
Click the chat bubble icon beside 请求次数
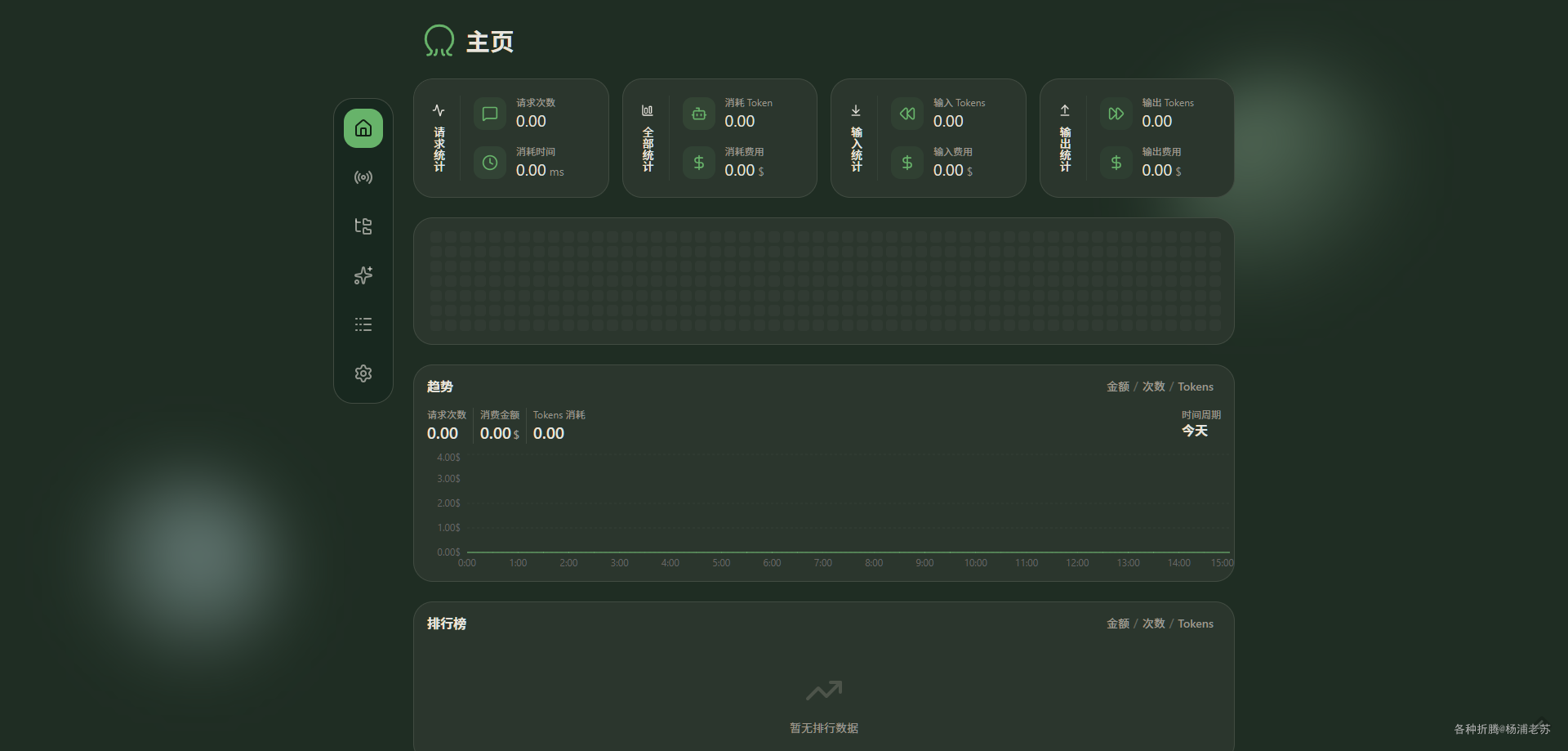pyautogui.click(x=490, y=114)
